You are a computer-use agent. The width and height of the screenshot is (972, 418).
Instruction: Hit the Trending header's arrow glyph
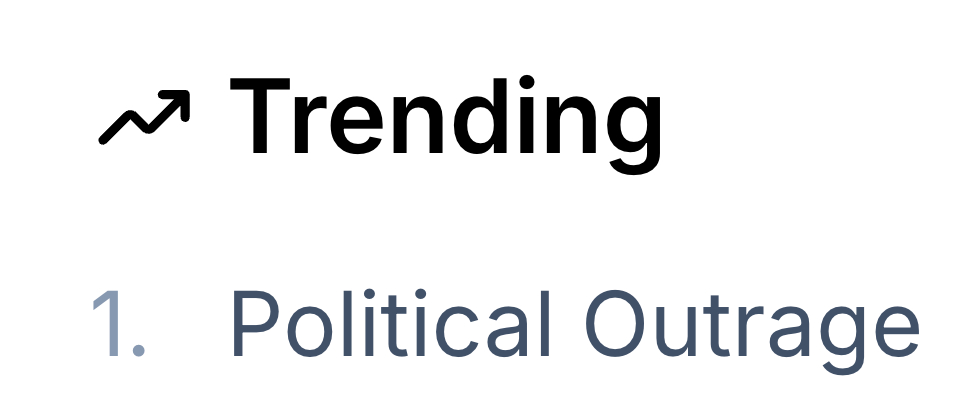click(x=145, y=115)
